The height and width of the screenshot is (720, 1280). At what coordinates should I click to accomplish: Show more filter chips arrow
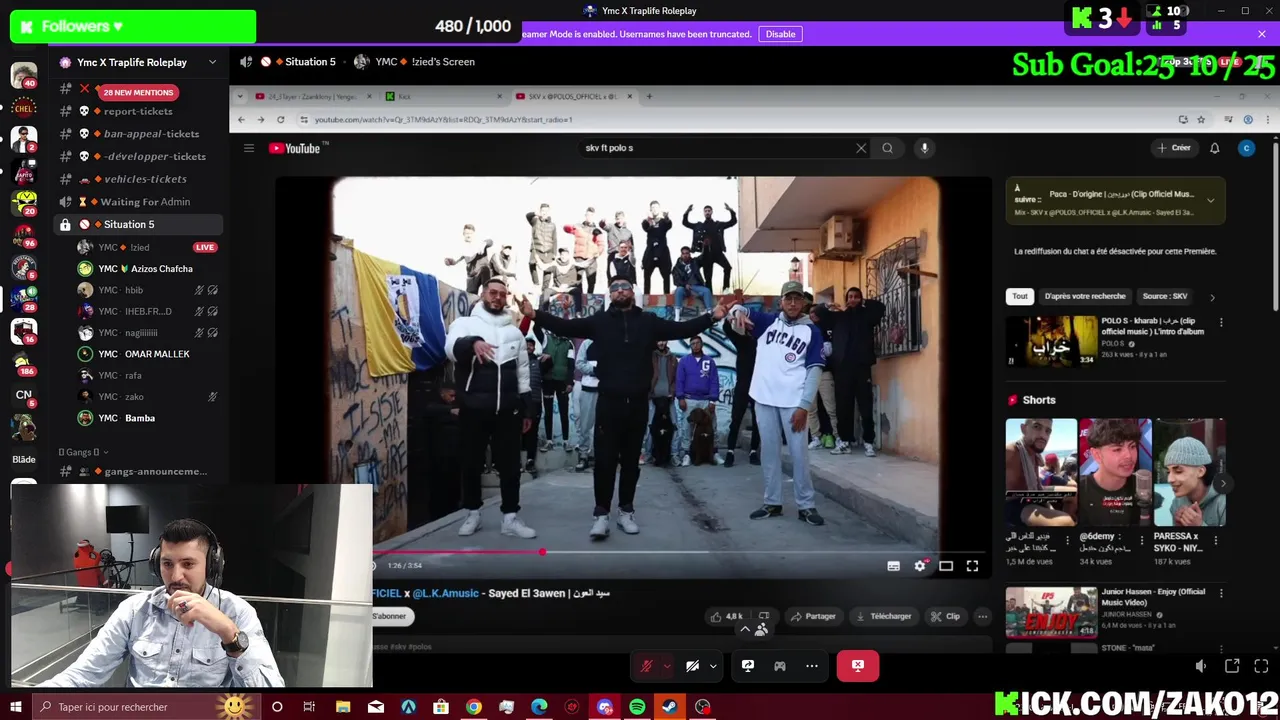click(1212, 297)
